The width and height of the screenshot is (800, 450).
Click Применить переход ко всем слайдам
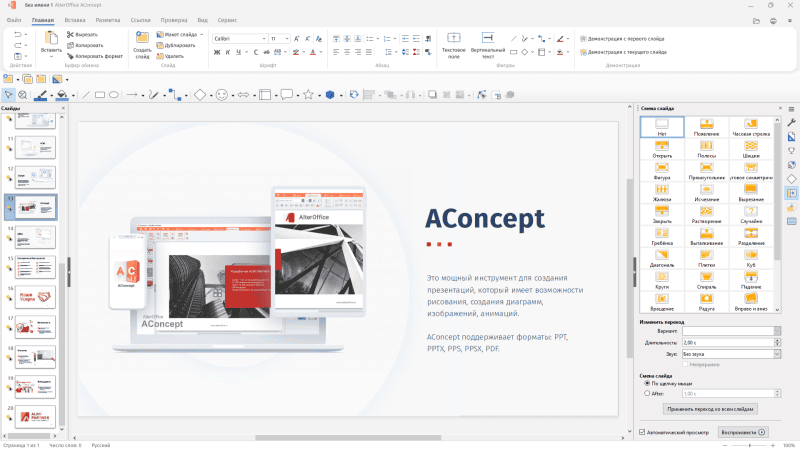pos(710,409)
